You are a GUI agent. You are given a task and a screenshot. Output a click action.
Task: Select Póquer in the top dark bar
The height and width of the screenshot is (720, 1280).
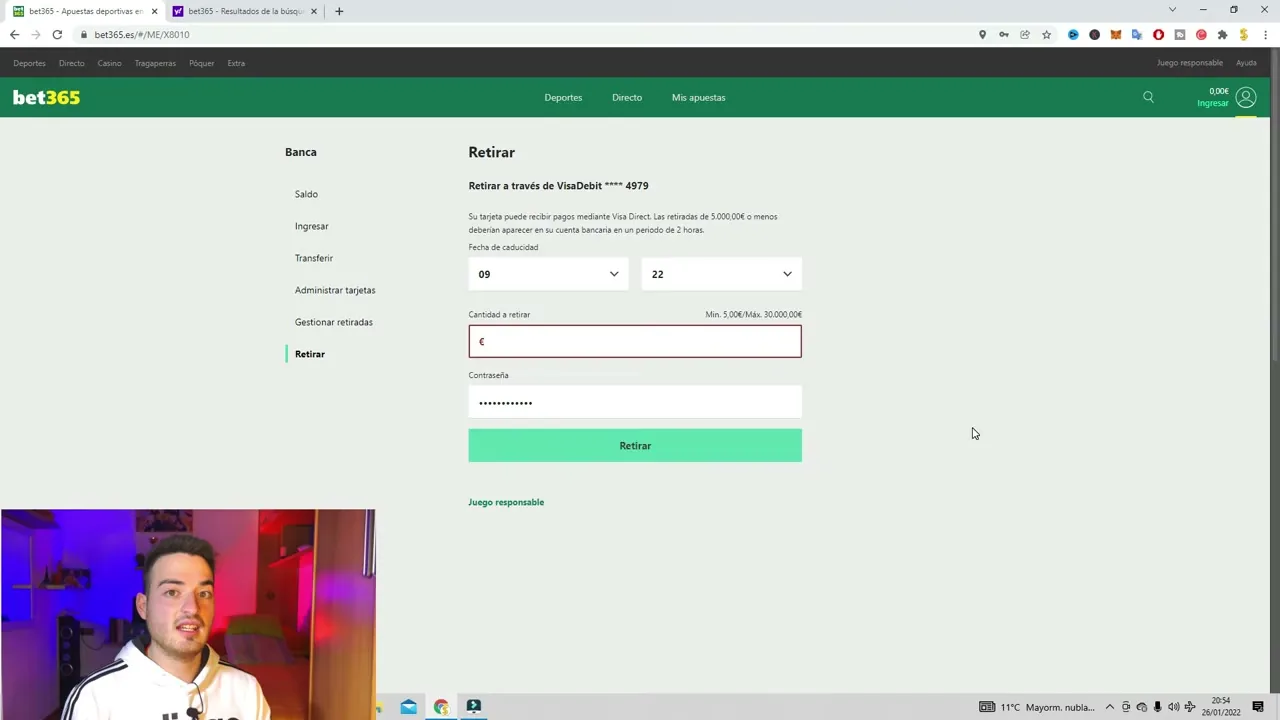pos(201,63)
